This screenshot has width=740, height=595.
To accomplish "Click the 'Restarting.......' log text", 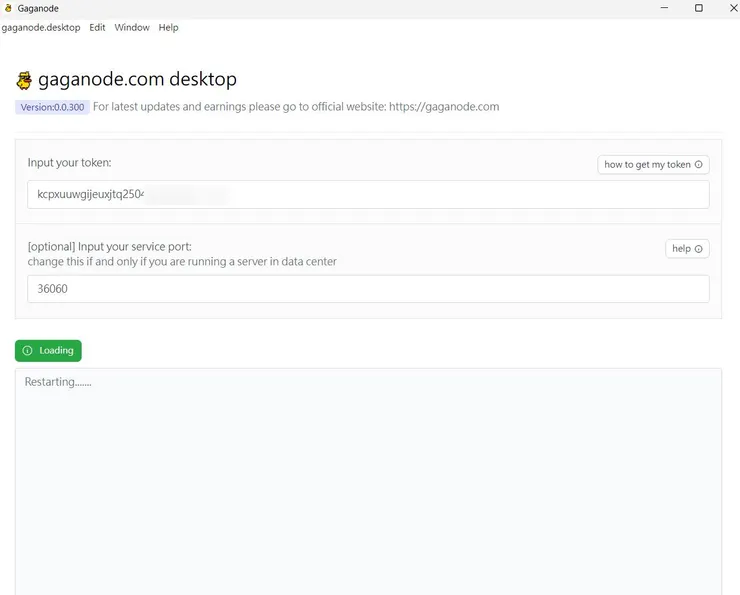I will coord(58,382).
